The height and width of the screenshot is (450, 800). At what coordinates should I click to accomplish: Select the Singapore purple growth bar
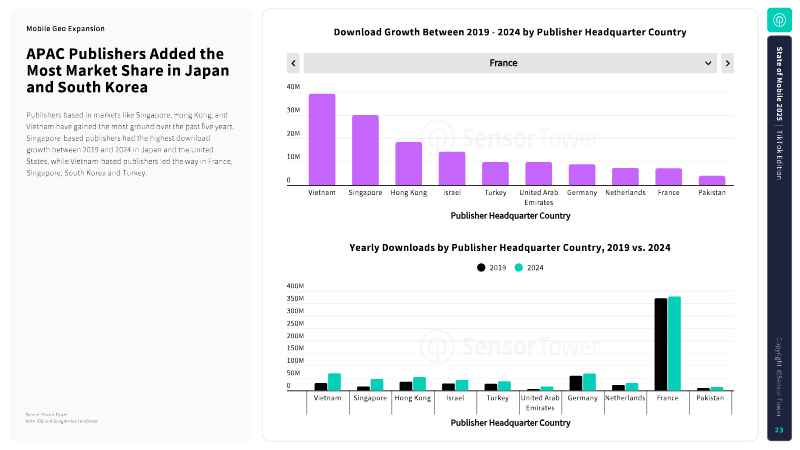[365, 150]
